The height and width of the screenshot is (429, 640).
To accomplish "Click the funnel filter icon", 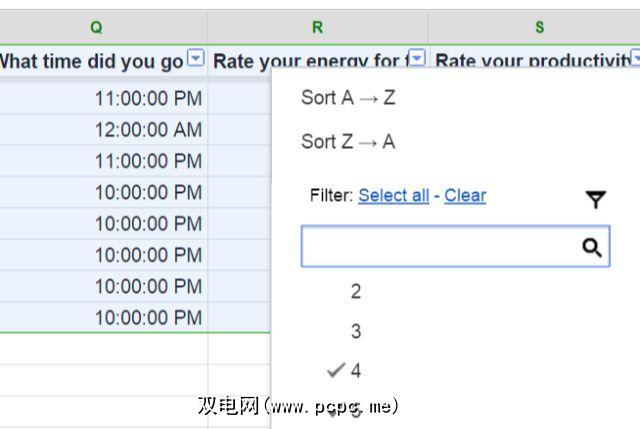I will 596,200.
